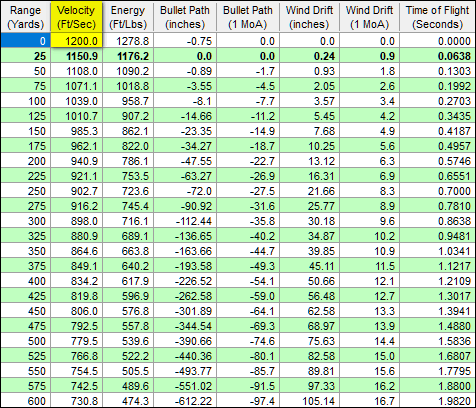Click the Bullet Path (1 MoA) header
The height and width of the screenshot is (408, 476).
click(x=248, y=17)
